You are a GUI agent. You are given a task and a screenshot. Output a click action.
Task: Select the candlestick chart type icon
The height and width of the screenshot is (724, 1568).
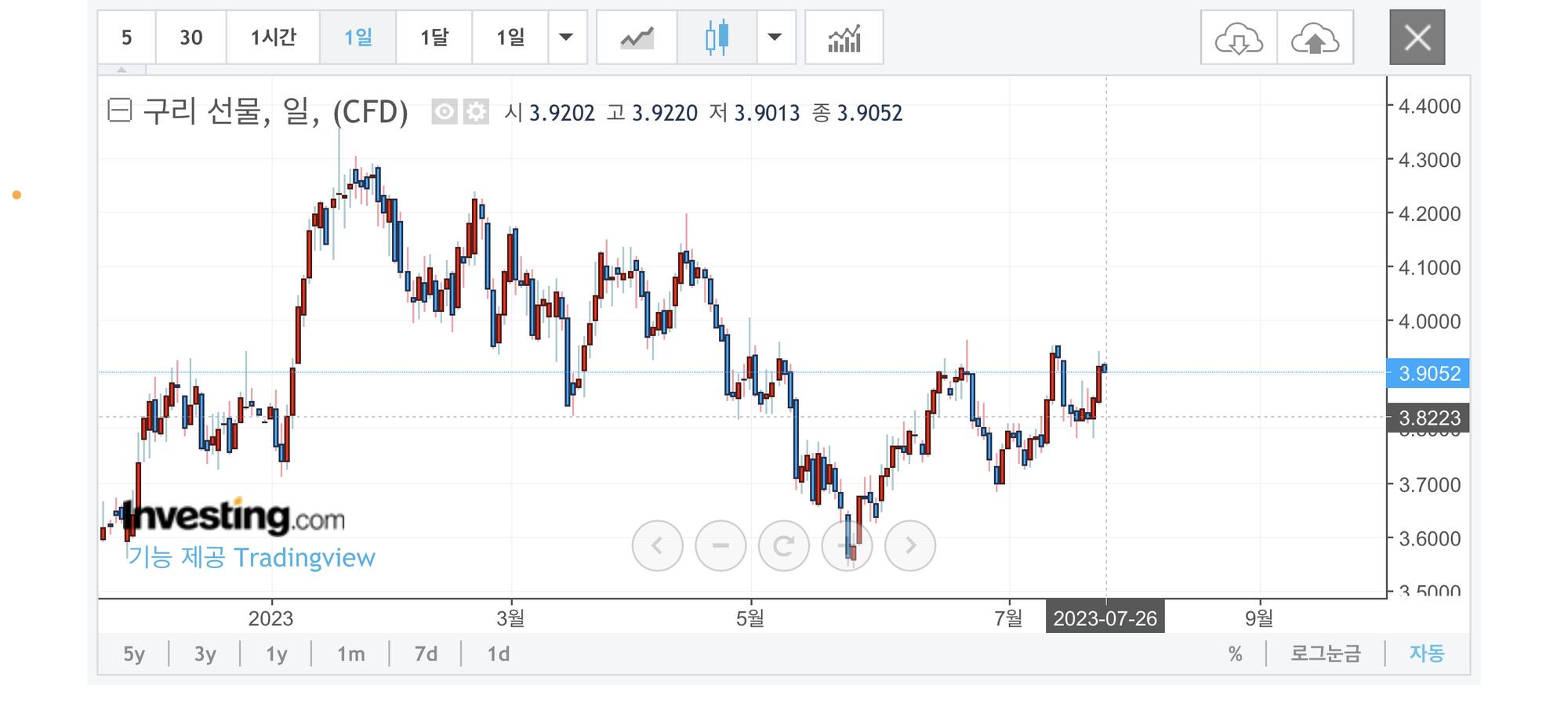click(717, 38)
